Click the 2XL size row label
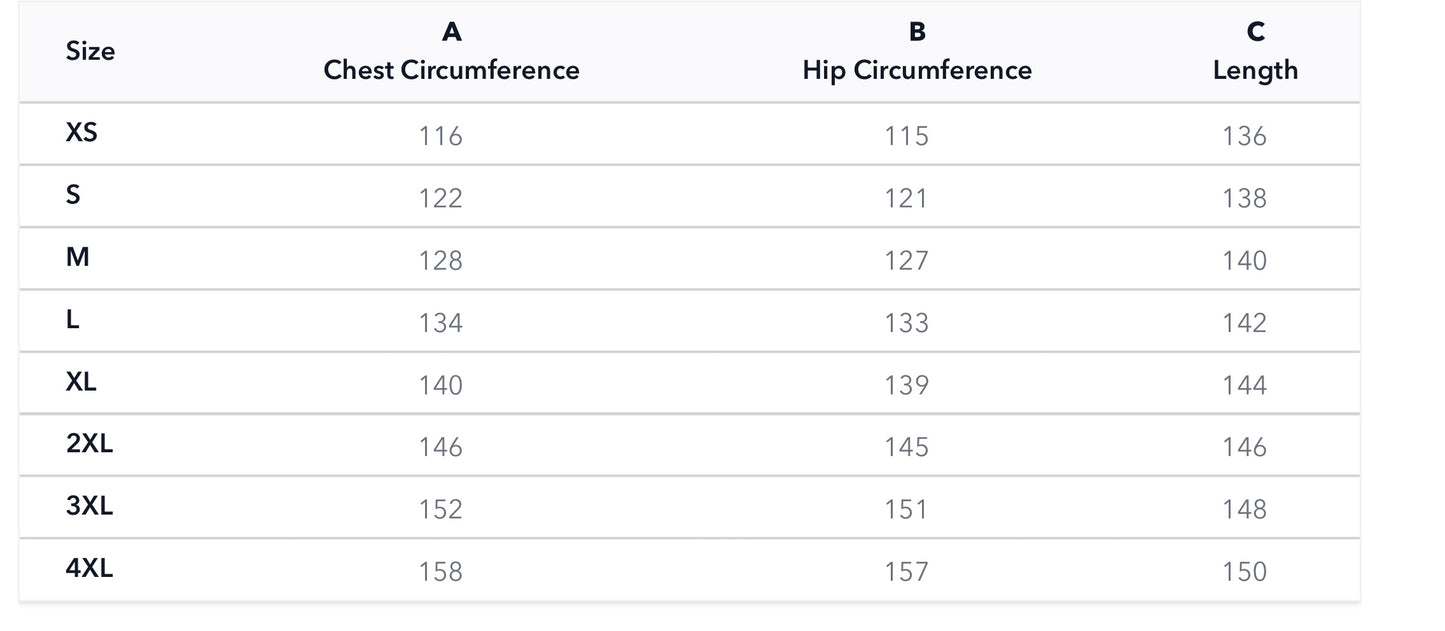 (89, 444)
